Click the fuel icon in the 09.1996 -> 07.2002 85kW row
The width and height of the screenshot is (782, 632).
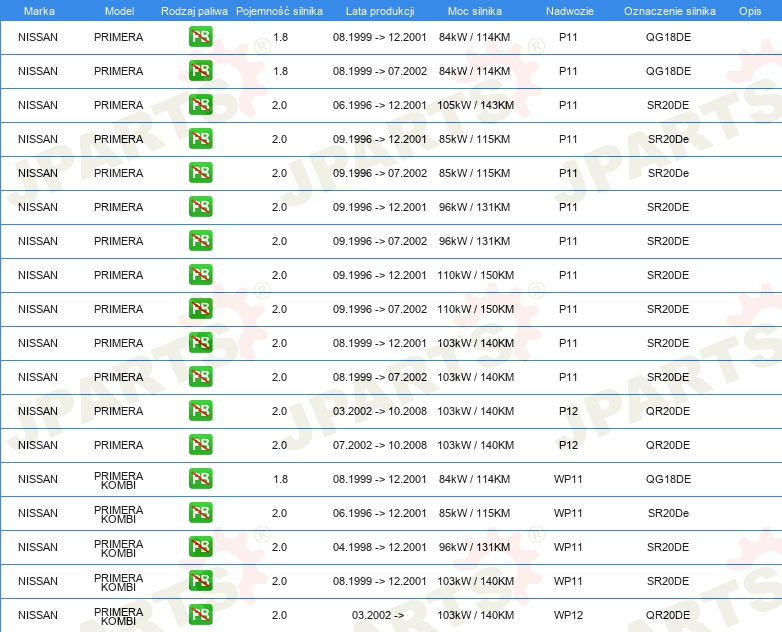point(200,173)
